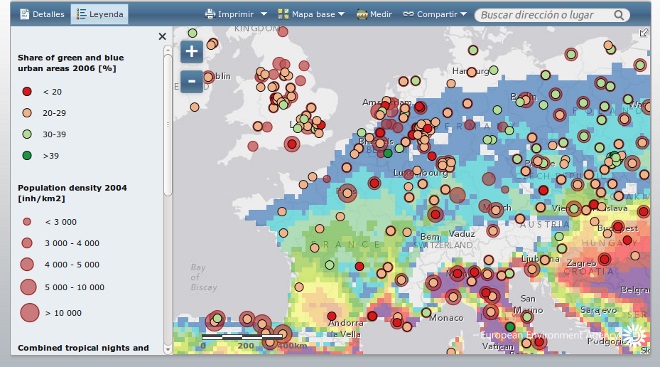The width and height of the screenshot is (660, 367).
Task: Zoom in with the plus button
Action: tap(192, 51)
